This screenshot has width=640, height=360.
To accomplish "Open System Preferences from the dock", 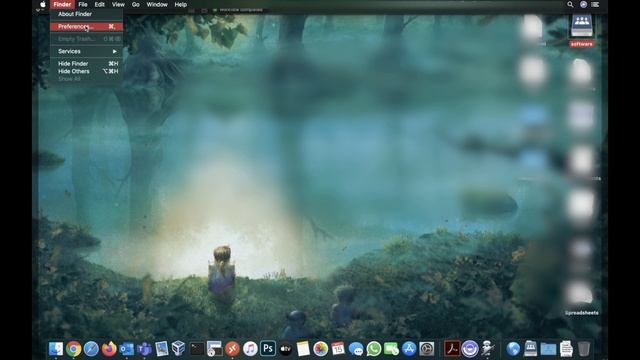I will (x=427, y=349).
